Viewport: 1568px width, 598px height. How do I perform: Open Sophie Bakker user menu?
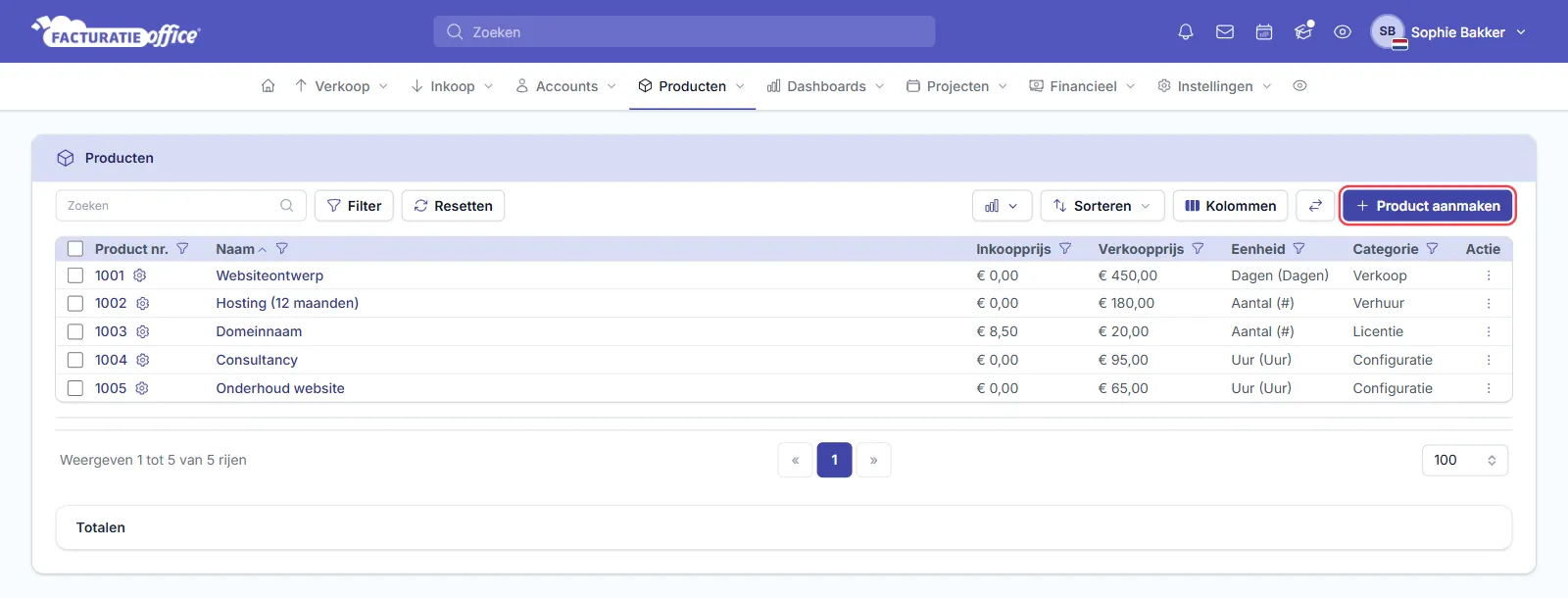click(1448, 32)
